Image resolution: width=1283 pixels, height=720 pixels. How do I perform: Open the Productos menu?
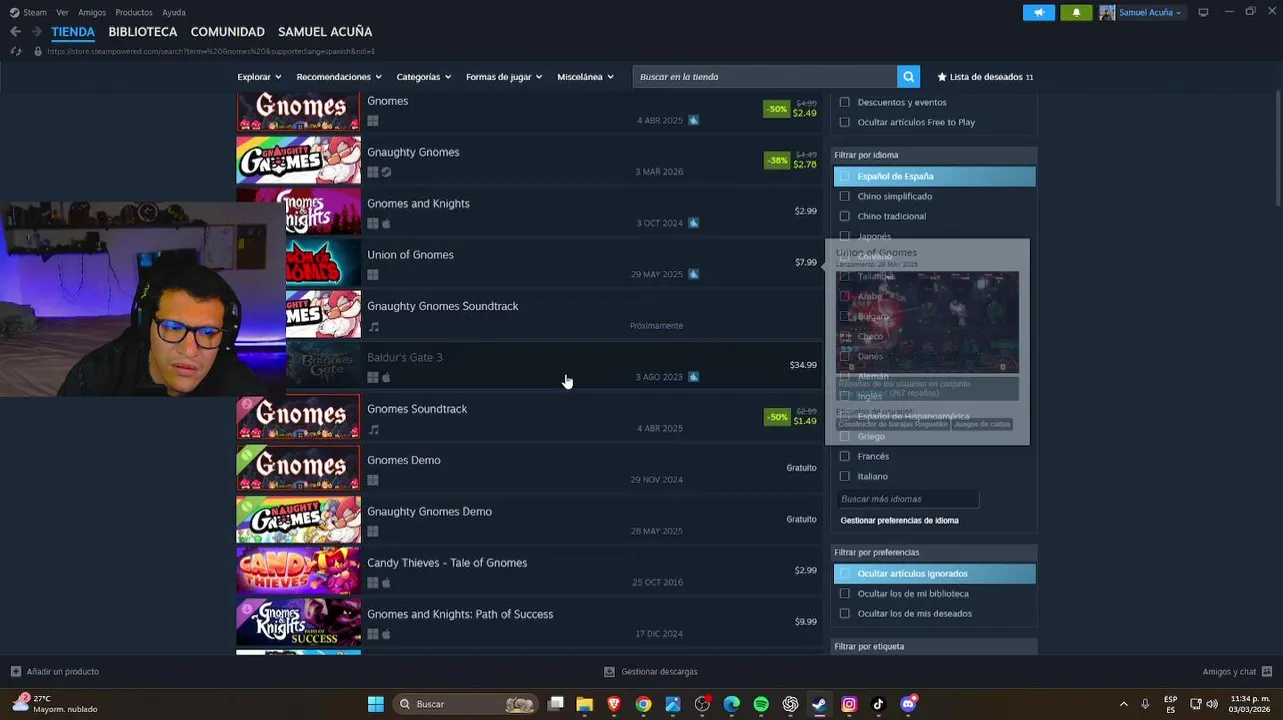click(134, 12)
